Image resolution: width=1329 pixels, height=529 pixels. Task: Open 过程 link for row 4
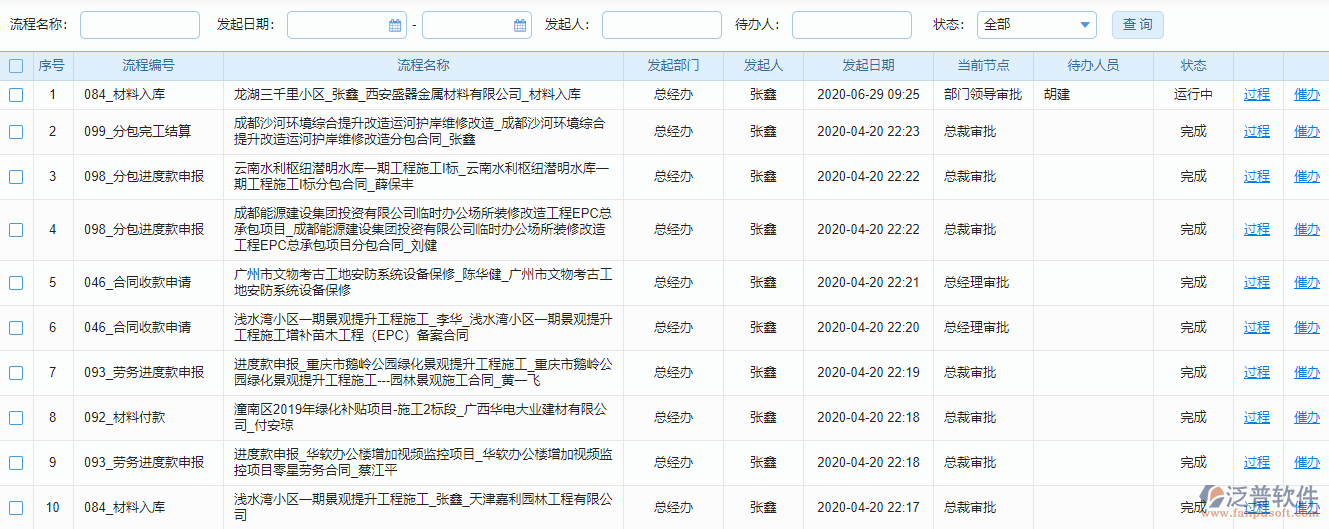pos(1257,230)
